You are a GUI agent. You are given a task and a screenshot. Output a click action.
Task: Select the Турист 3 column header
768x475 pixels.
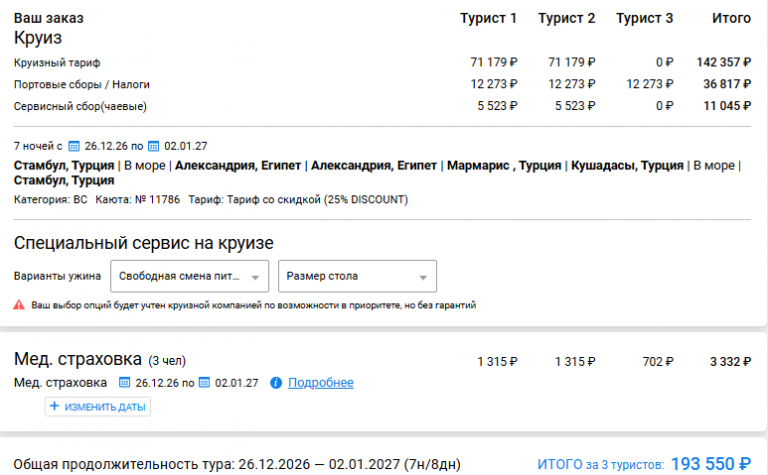click(x=645, y=18)
